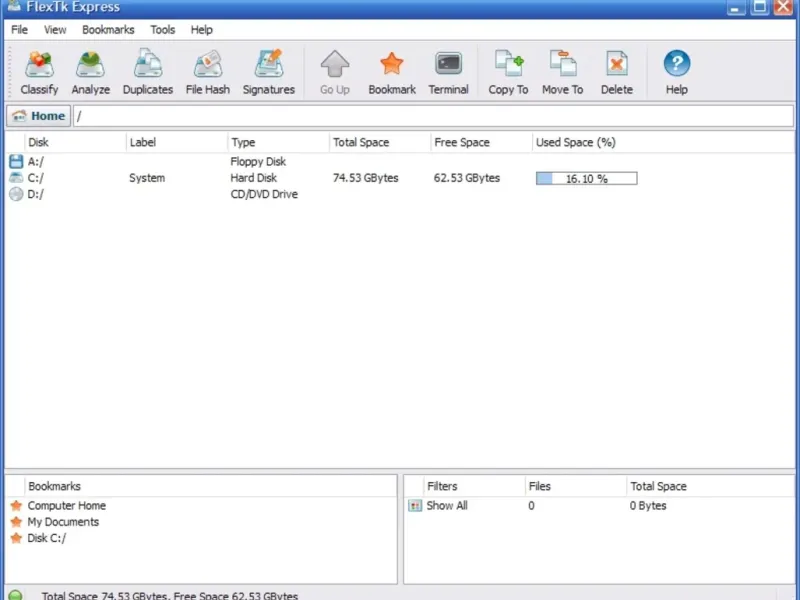Screen dimensions: 800x600
Task: Open the Disk C:/ bookmark
Action: pos(47,538)
